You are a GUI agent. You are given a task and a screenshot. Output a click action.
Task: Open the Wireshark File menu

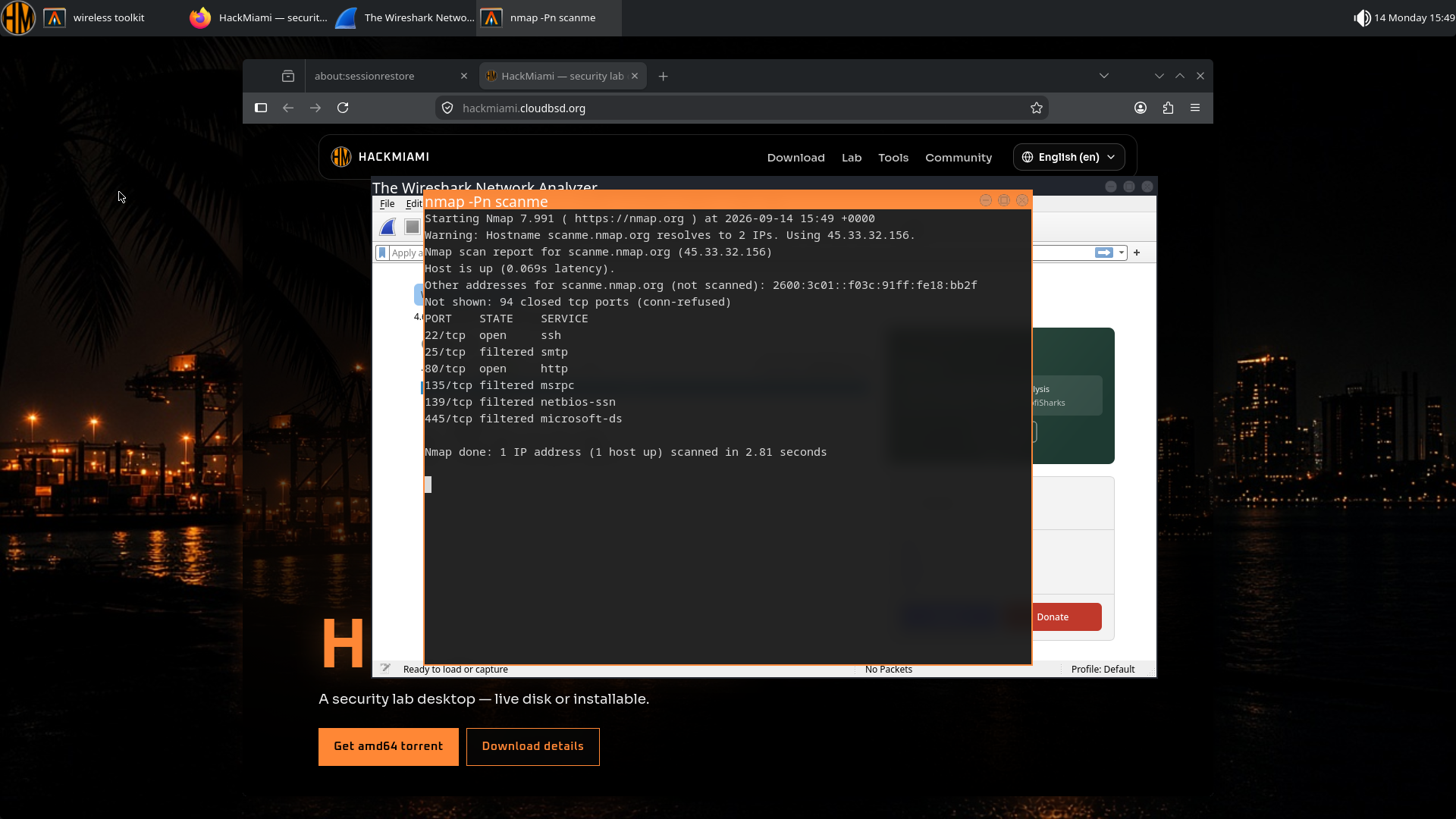tap(387, 204)
